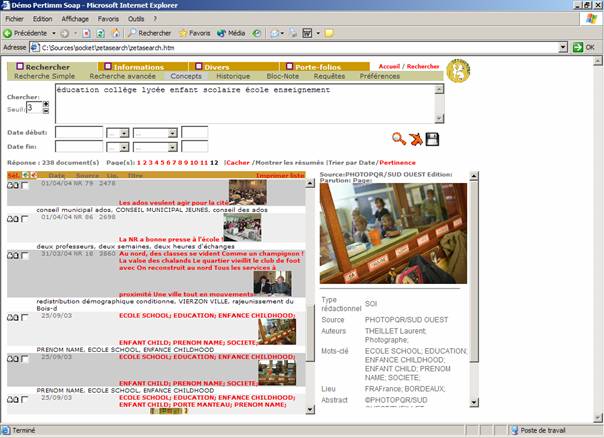Go to the Home page icon
The height and width of the screenshot is (438, 604).
[116, 34]
